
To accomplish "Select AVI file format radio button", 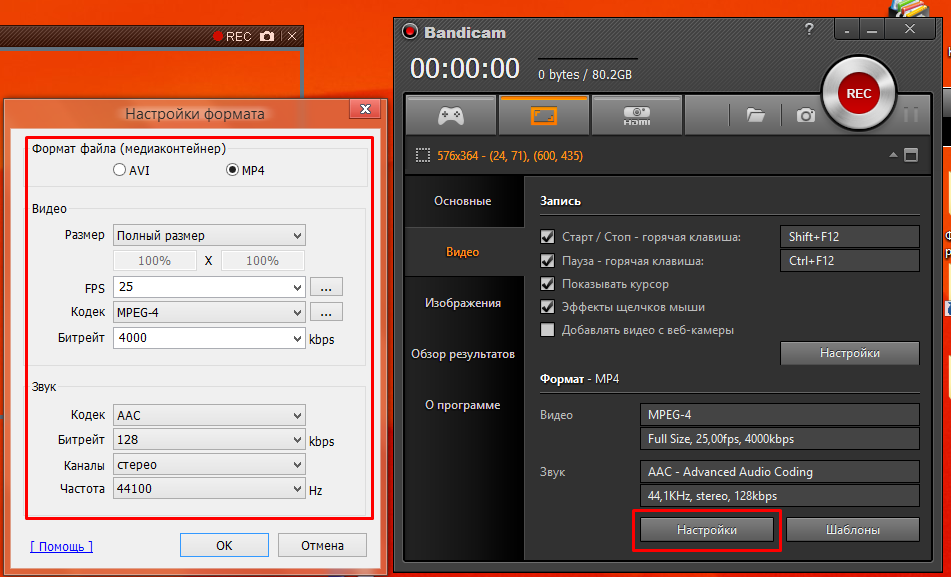I will point(119,170).
